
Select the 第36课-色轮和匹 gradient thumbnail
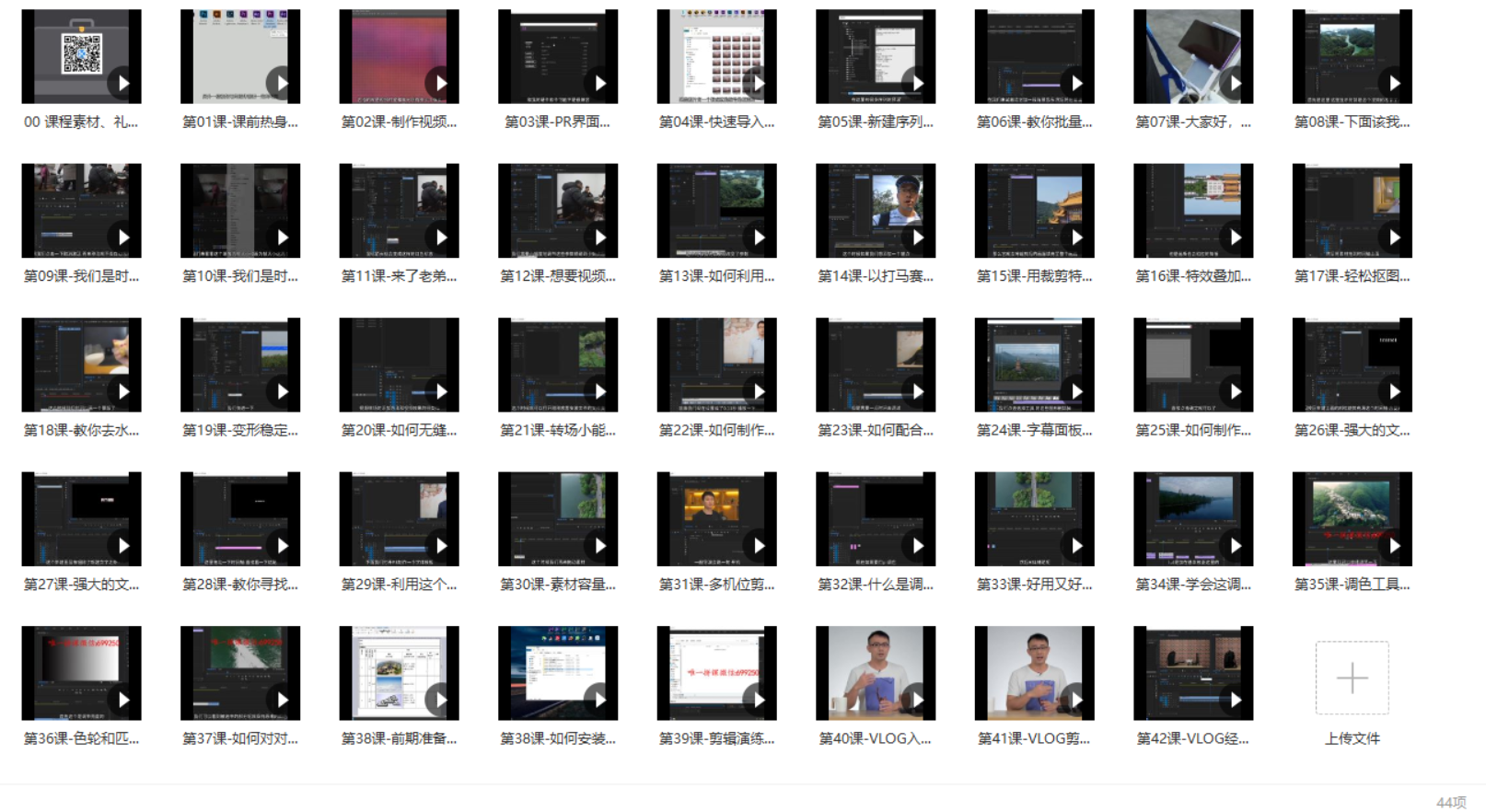pyautogui.click(x=81, y=672)
